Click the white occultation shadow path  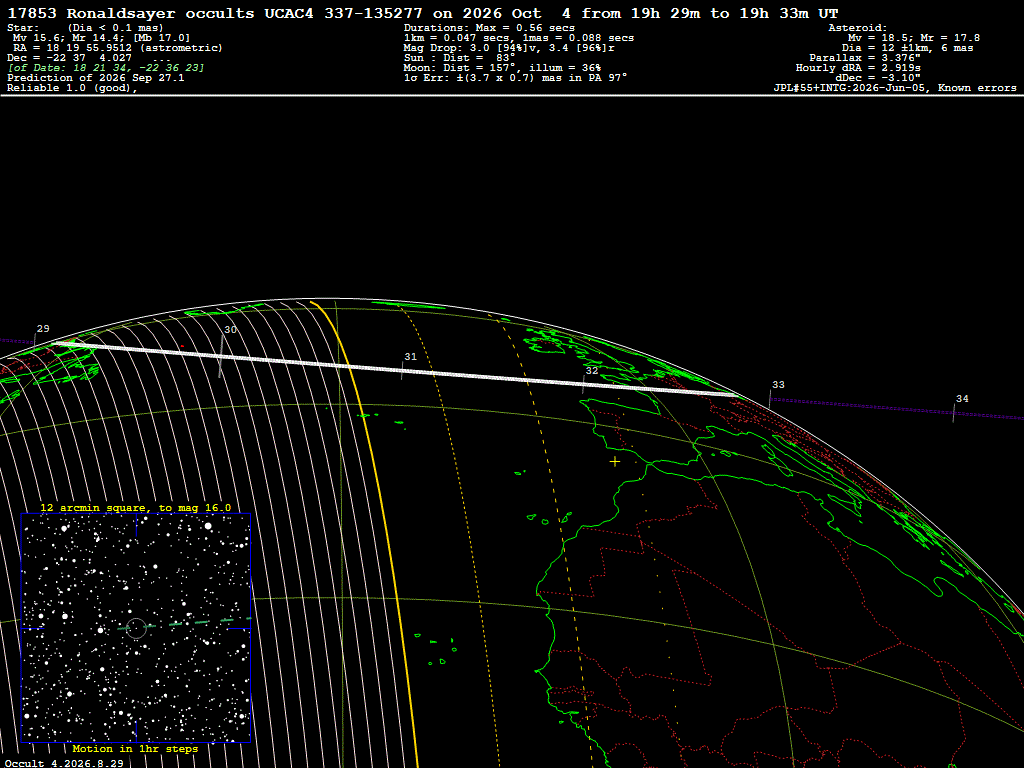398,370
